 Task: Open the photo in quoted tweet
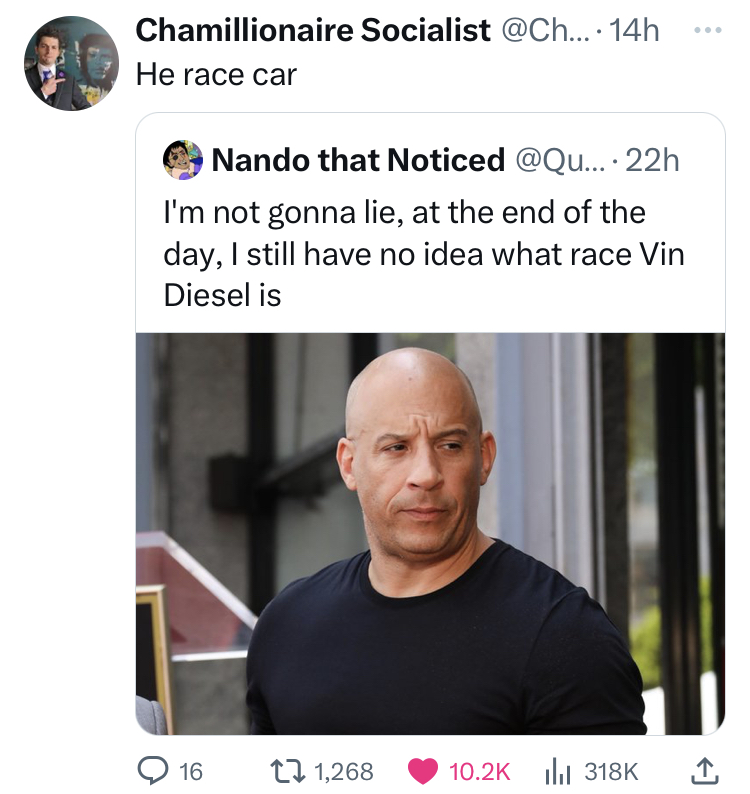(430, 532)
